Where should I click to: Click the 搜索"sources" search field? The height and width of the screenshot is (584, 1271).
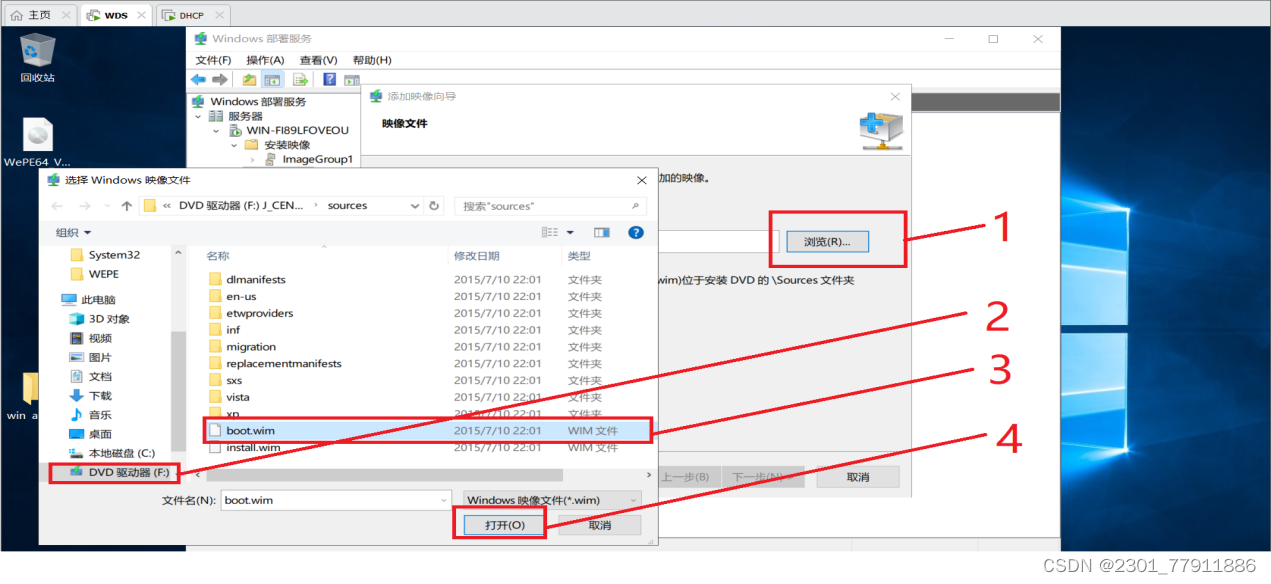click(x=551, y=206)
